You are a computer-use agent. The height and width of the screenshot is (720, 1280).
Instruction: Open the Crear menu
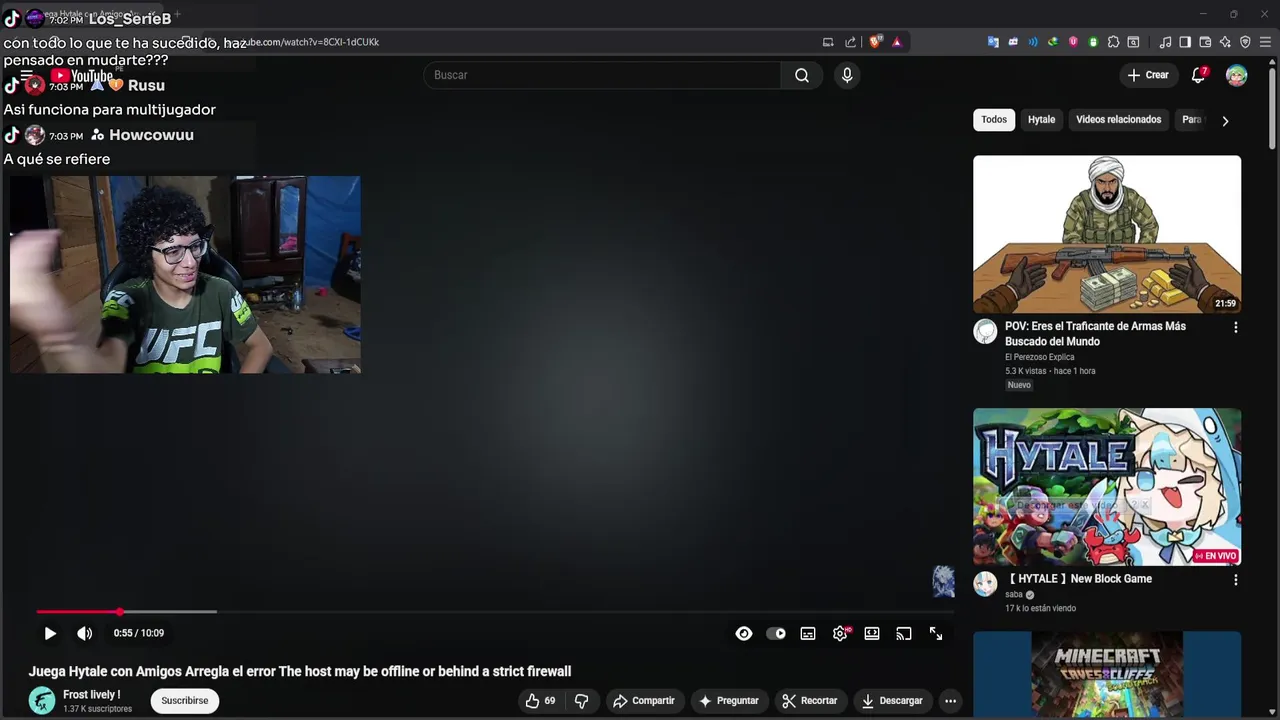pos(1148,75)
